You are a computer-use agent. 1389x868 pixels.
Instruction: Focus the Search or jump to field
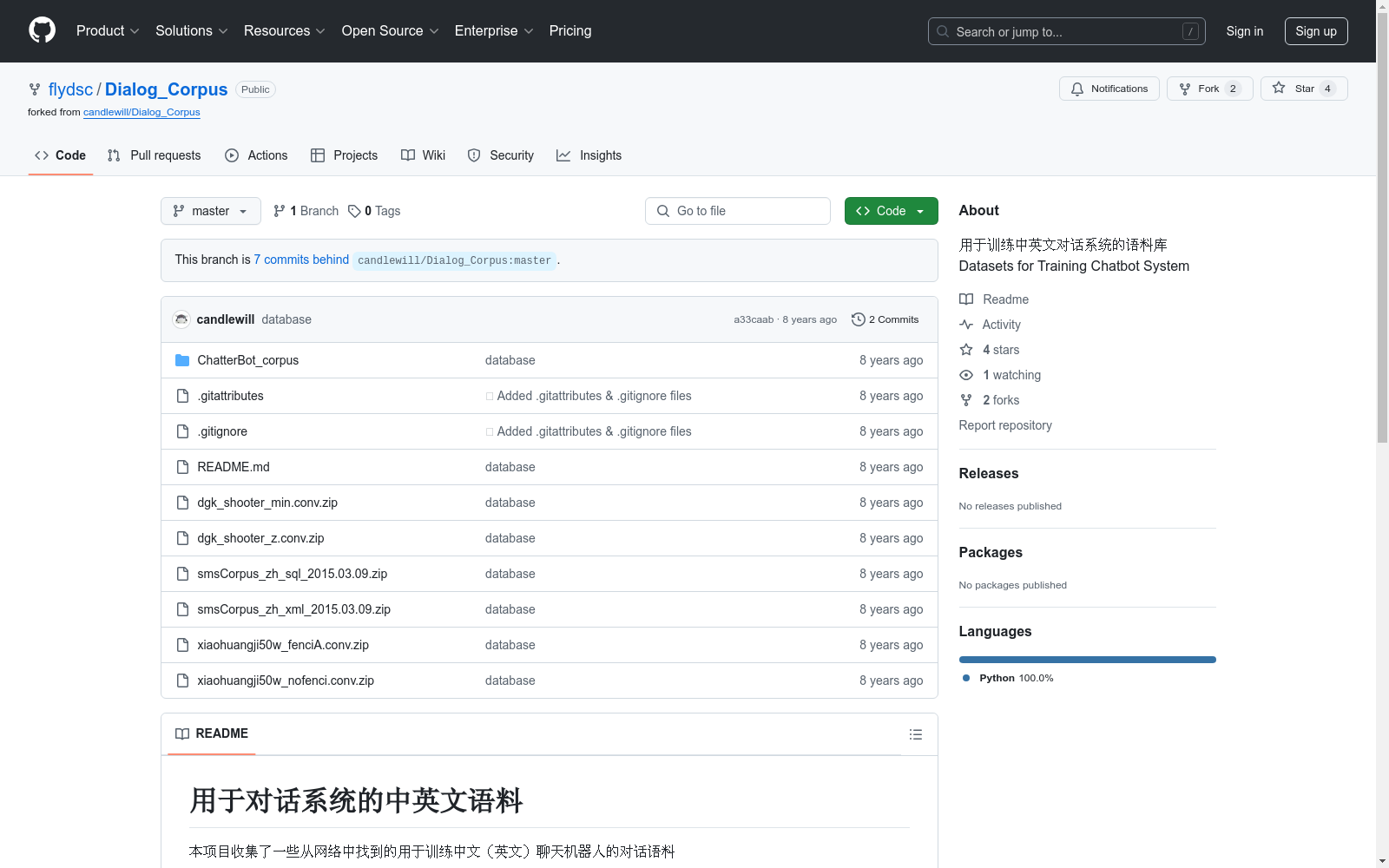[x=1067, y=31]
